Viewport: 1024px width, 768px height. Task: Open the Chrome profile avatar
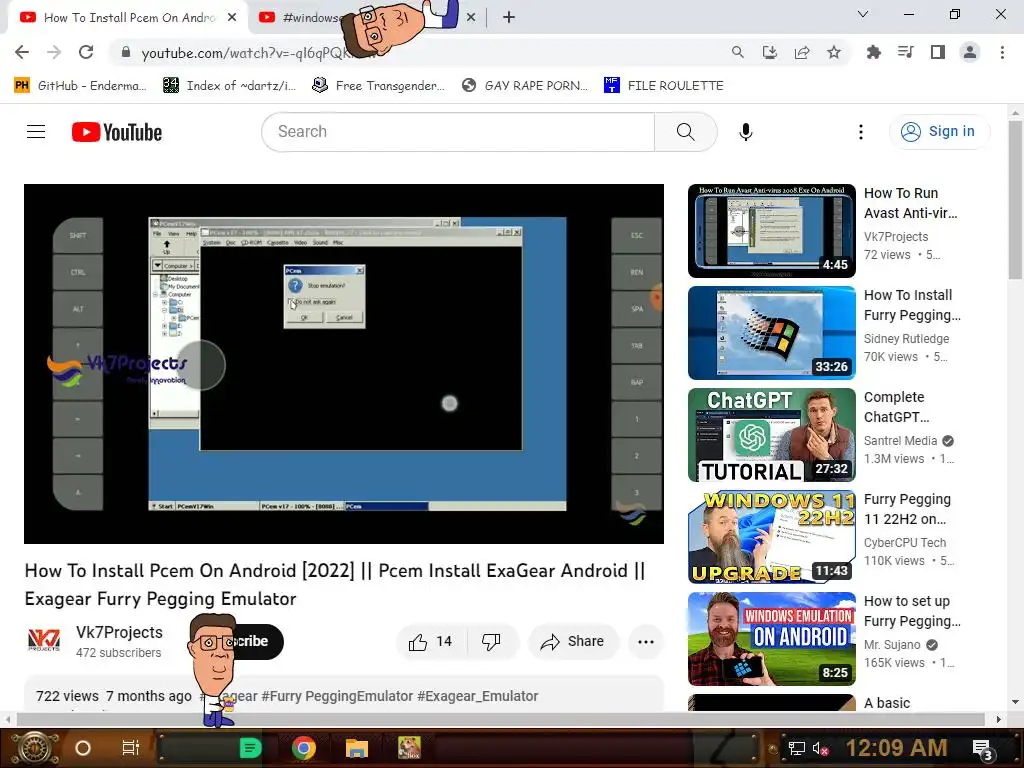click(x=970, y=52)
